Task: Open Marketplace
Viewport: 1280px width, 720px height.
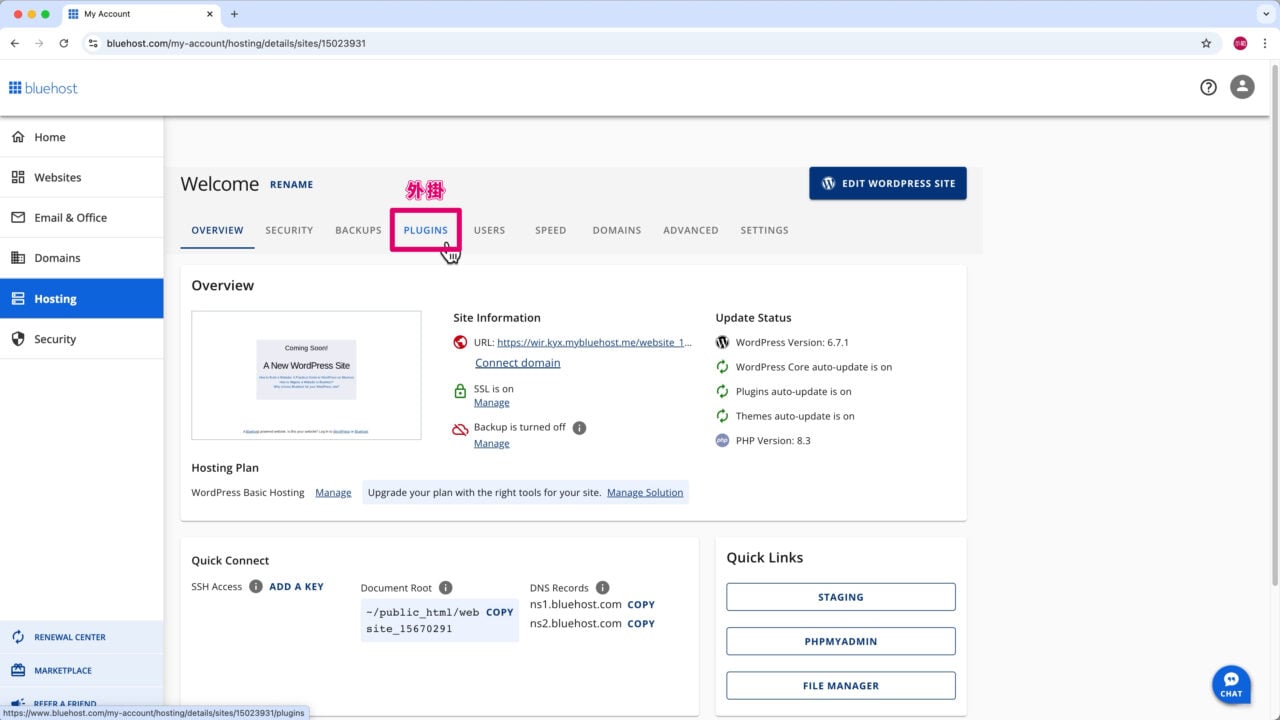Action: (x=81, y=671)
